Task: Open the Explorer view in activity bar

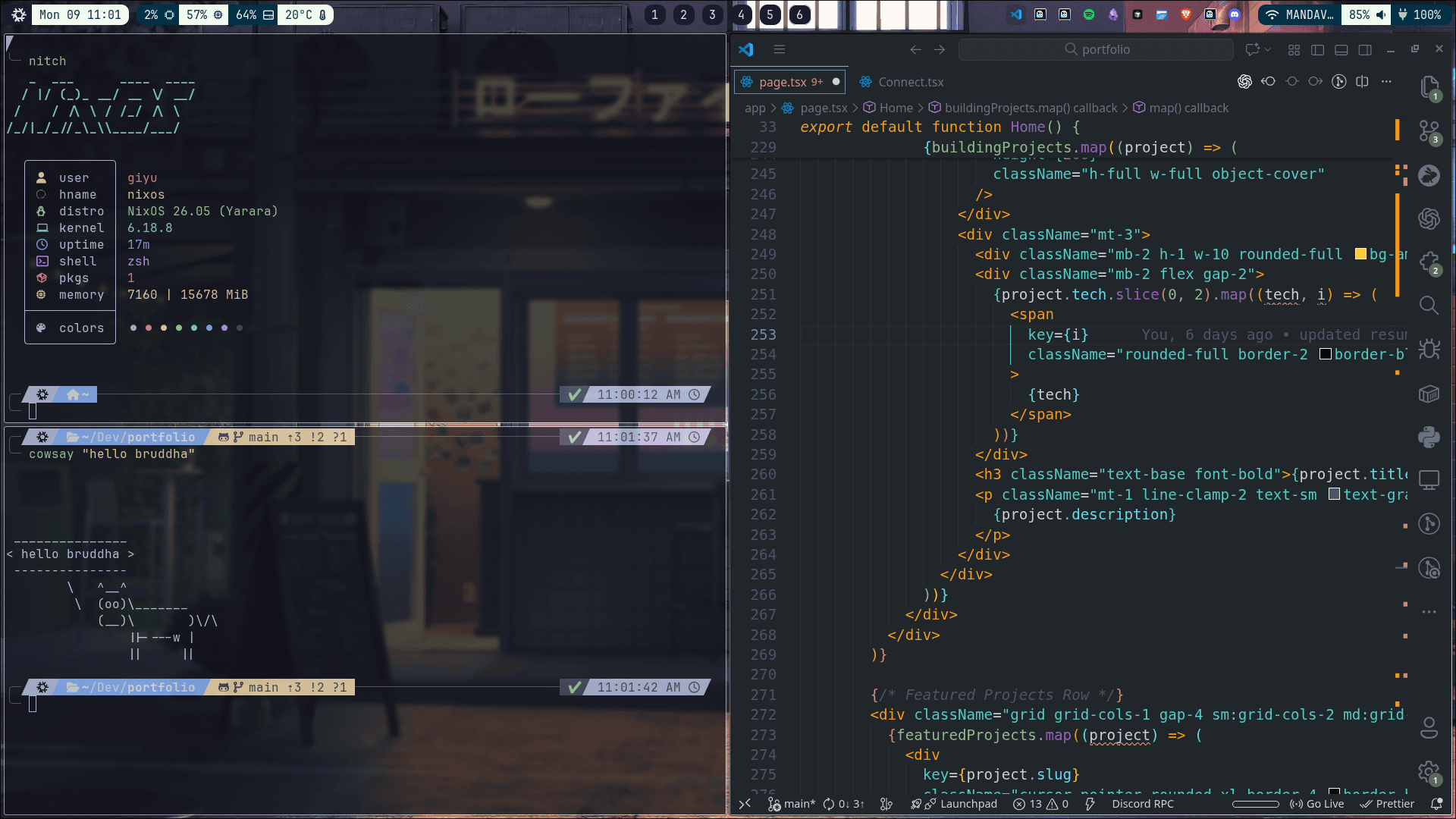Action: coord(1429,87)
